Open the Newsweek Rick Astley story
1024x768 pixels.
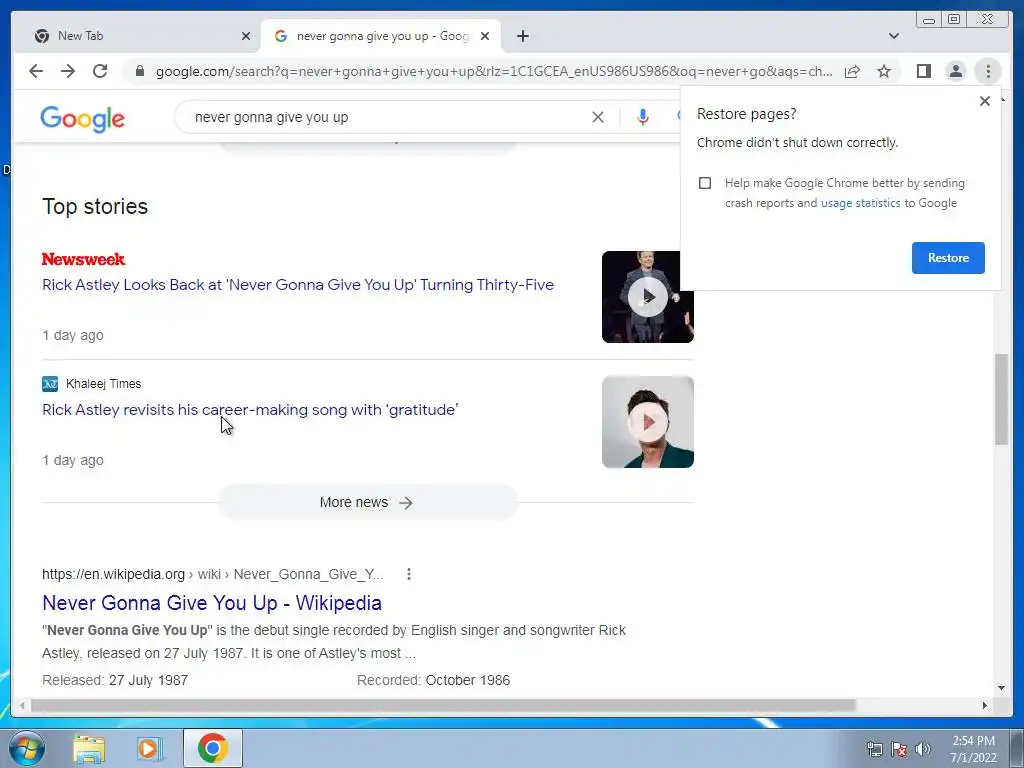[x=298, y=285]
